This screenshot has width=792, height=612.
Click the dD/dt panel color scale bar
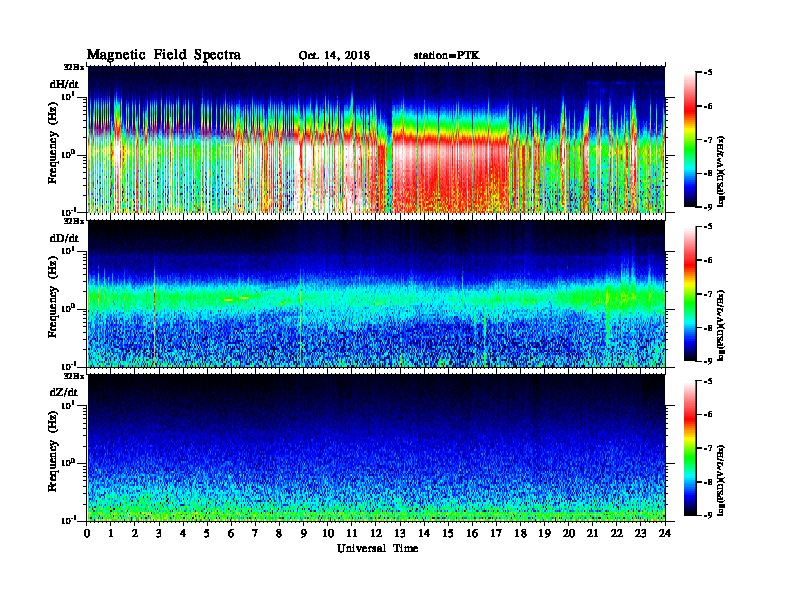point(690,294)
